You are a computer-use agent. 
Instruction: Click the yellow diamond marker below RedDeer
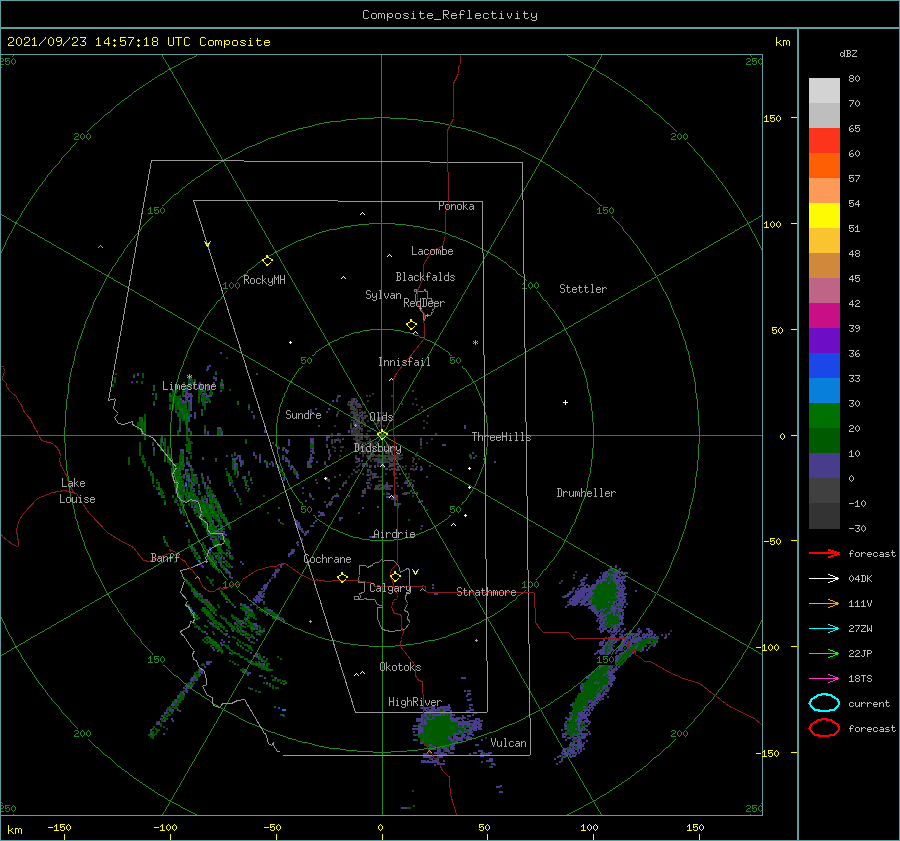[x=411, y=325]
